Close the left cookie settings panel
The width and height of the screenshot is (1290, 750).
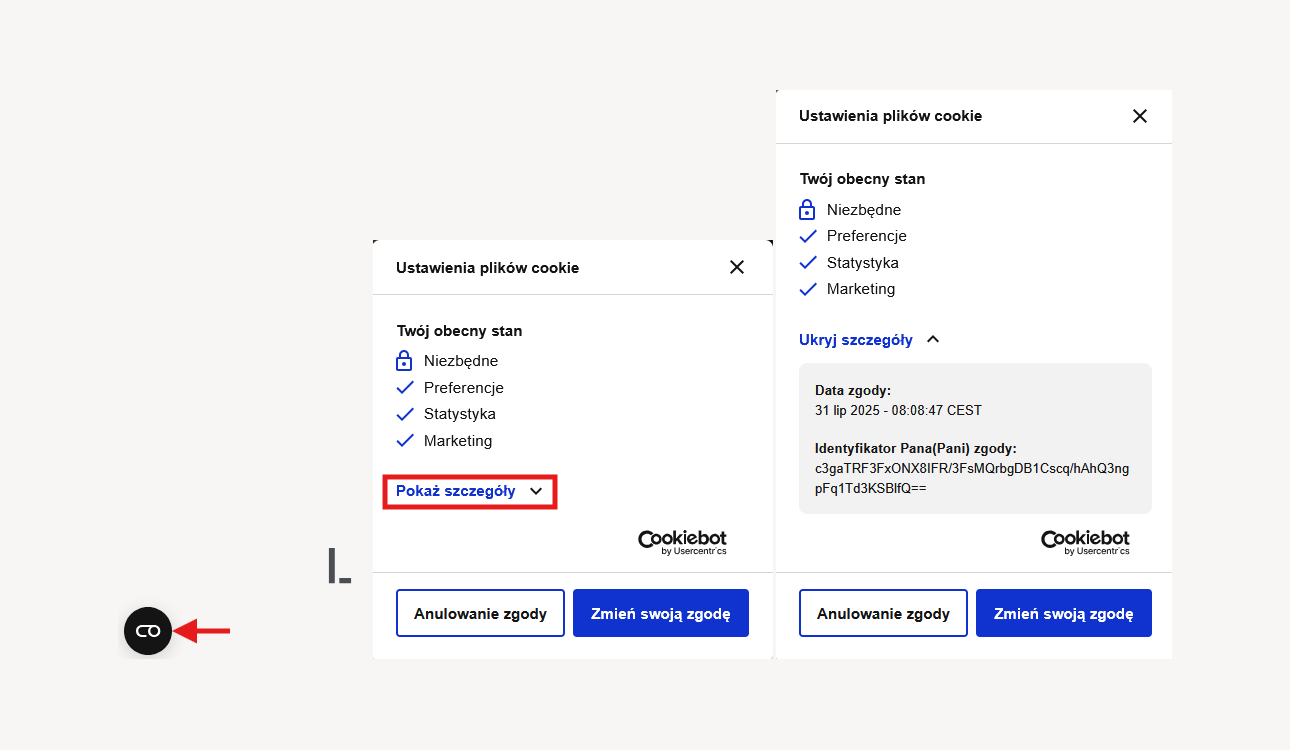[737, 267]
